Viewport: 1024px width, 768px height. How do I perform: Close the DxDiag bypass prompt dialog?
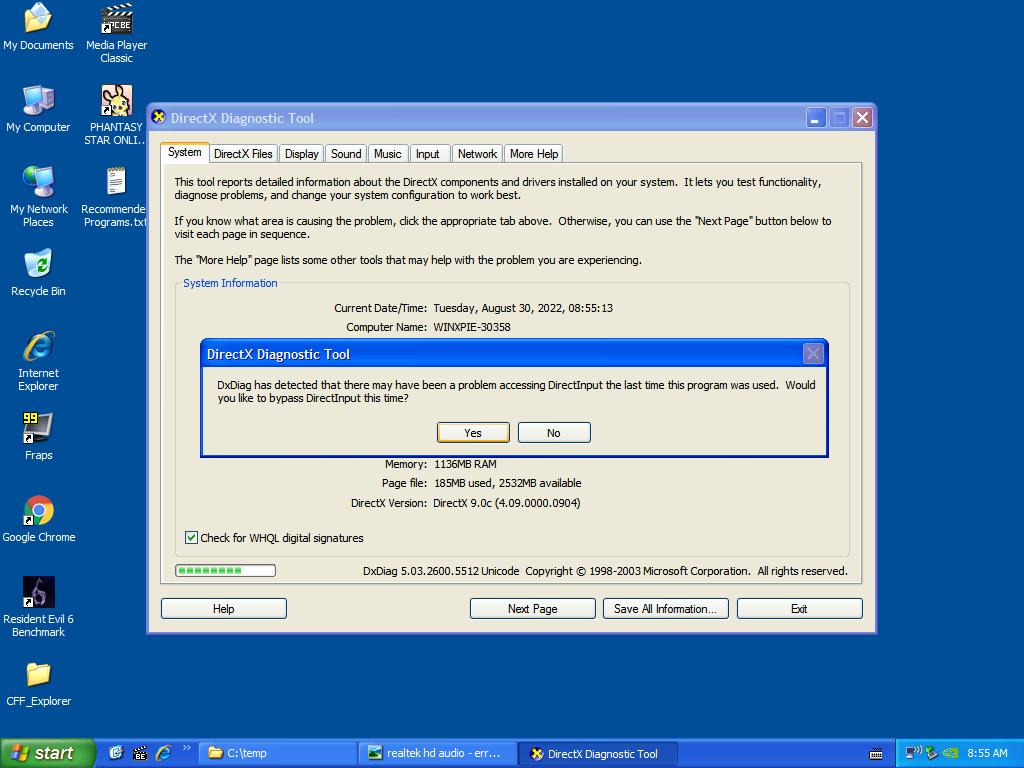(x=813, y=354)
